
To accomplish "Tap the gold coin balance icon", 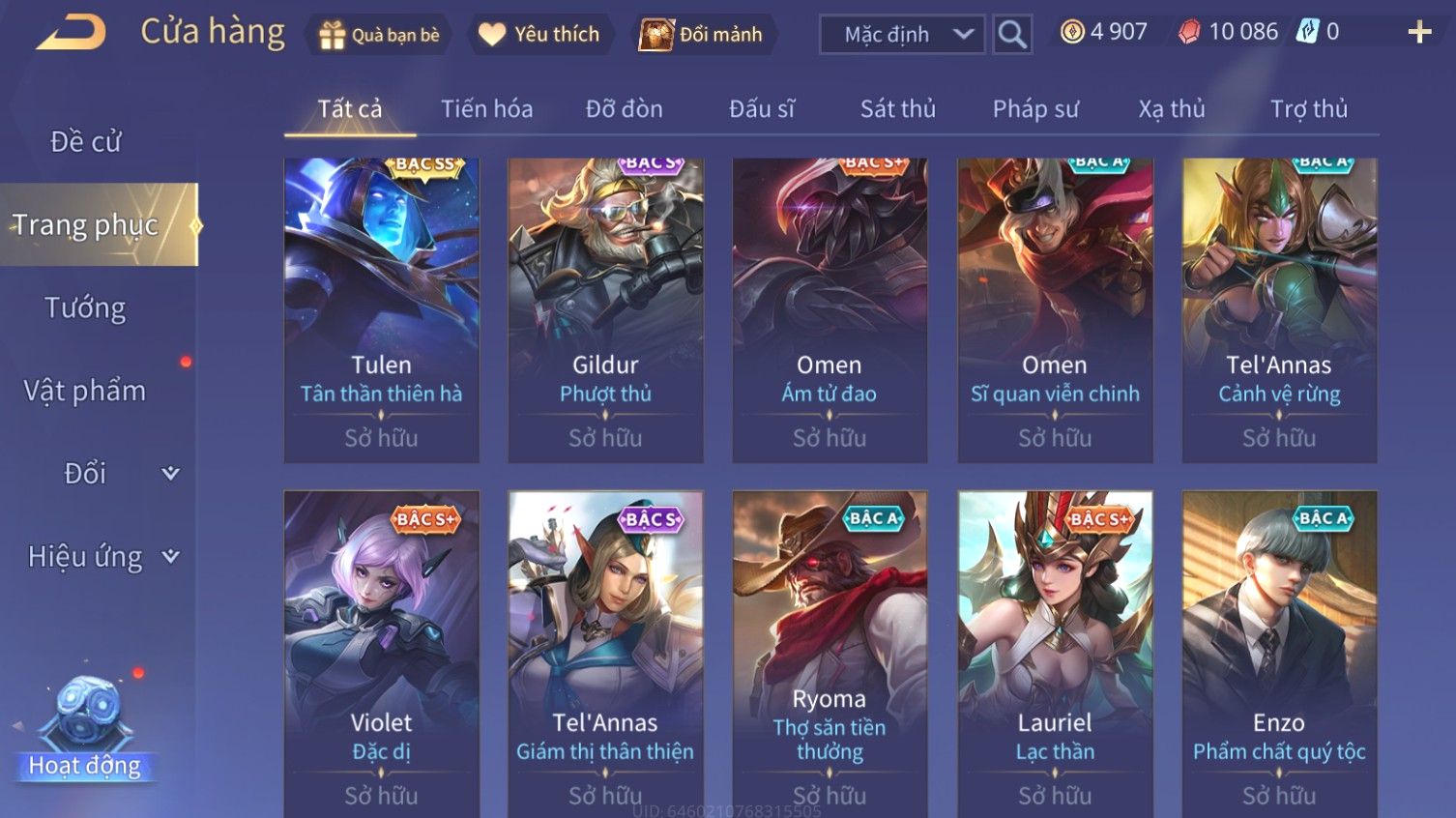I will 1072,32.
